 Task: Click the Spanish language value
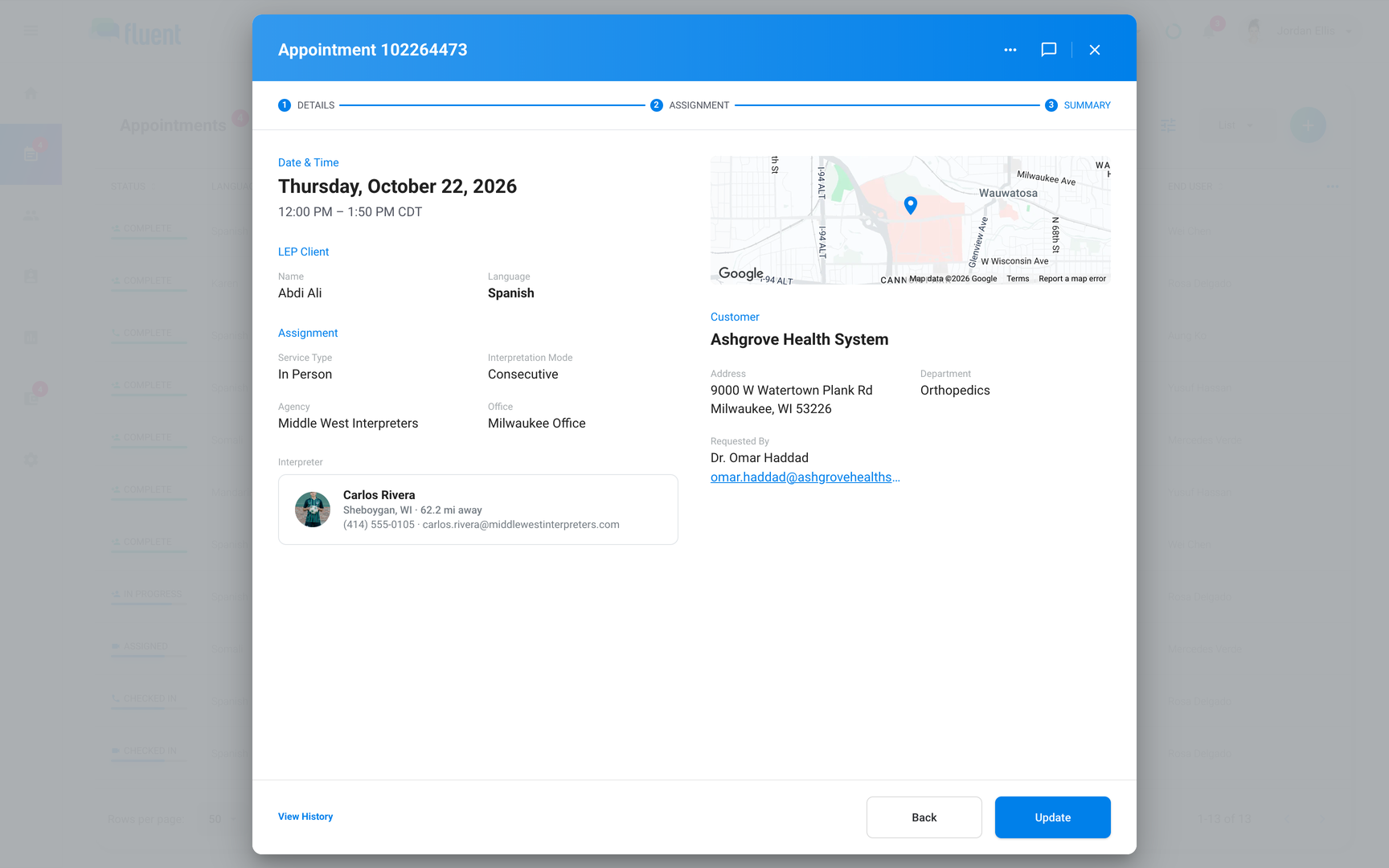click(511, 293)
